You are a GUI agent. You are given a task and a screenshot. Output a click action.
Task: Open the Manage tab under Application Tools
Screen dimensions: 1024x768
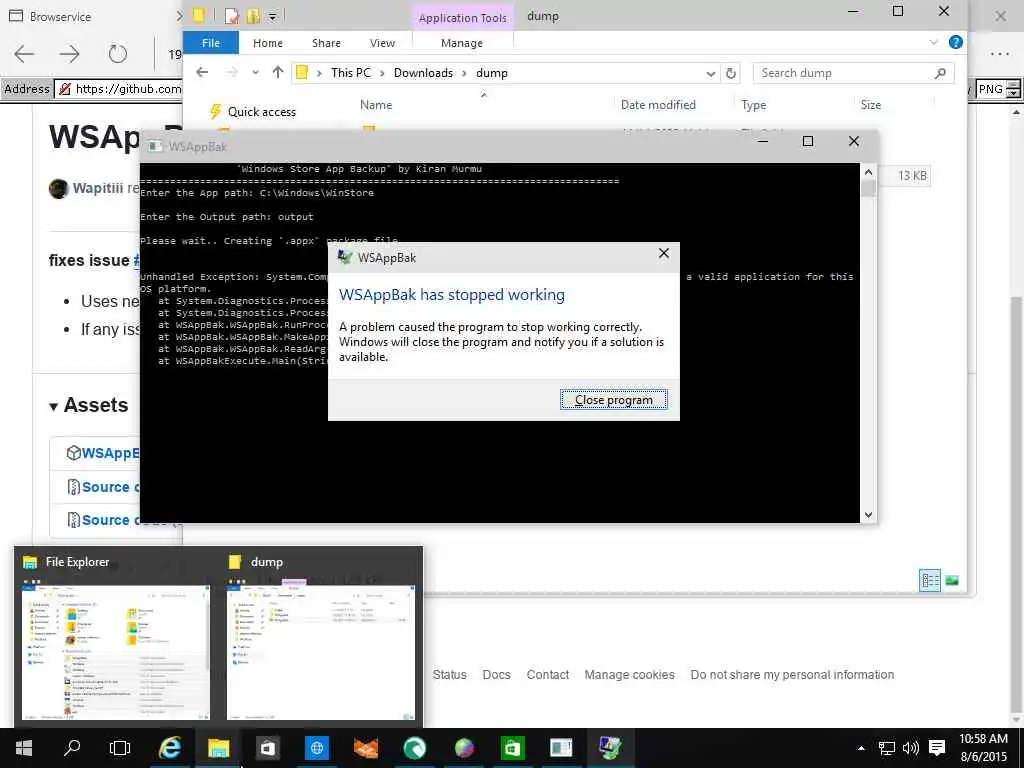pyautogui.click(x=462, y=43)
